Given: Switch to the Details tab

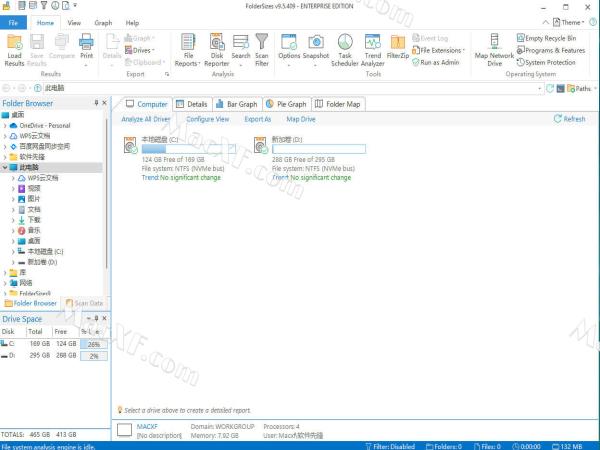Looking at the screenshot, I should [x=192, y=104].
